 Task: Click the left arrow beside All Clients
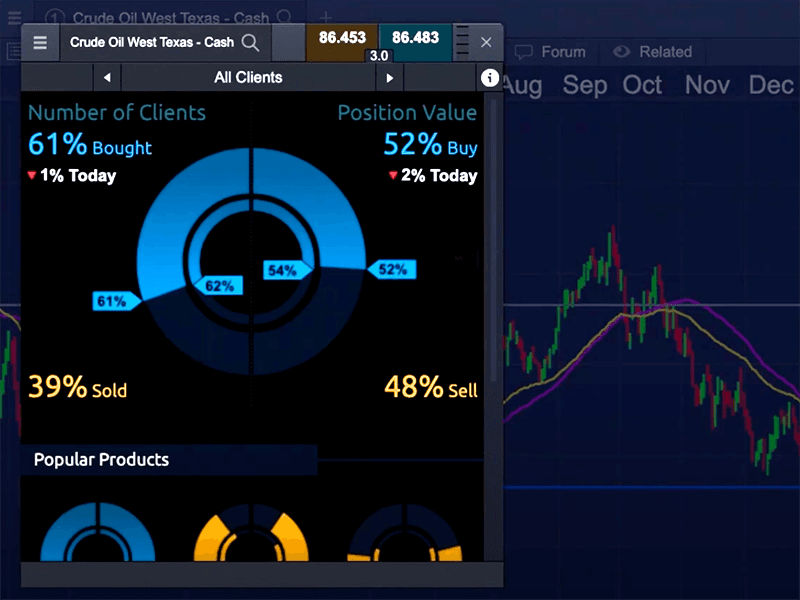click(108, 77)
